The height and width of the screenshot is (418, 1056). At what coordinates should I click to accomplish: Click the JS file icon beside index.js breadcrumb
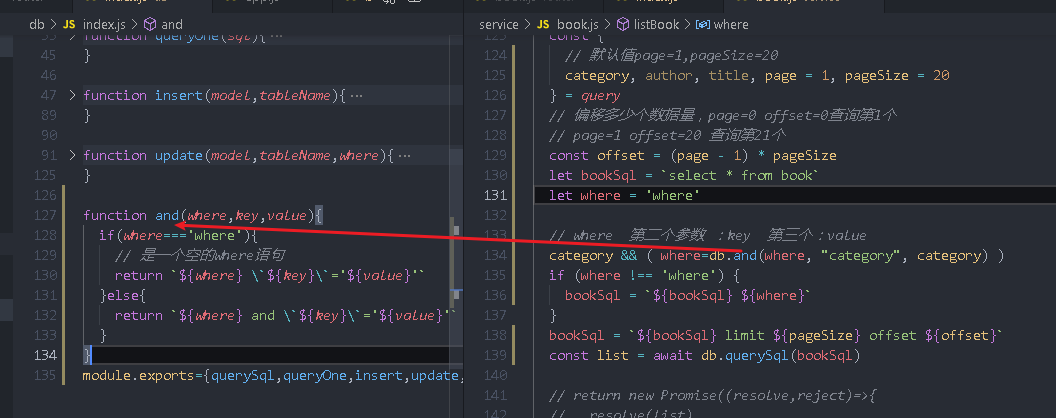click(69, 24)
